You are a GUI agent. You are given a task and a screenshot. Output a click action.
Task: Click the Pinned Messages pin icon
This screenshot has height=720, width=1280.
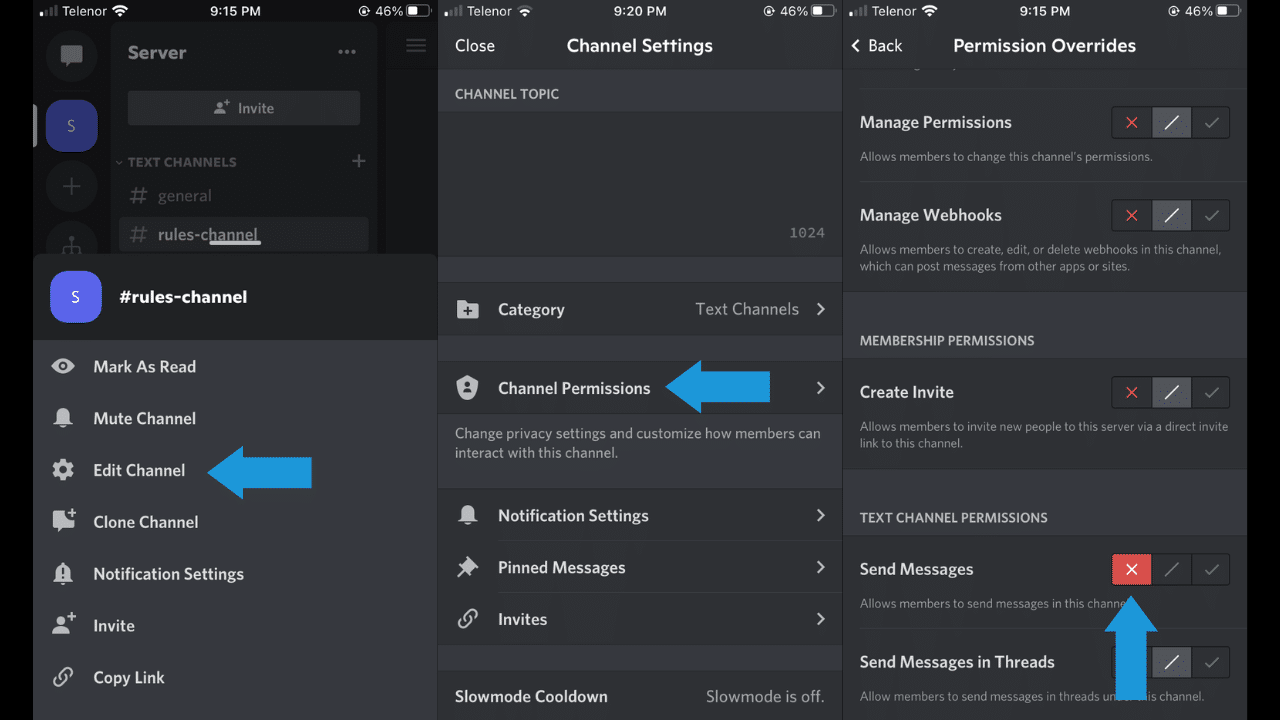click(468, 566)
